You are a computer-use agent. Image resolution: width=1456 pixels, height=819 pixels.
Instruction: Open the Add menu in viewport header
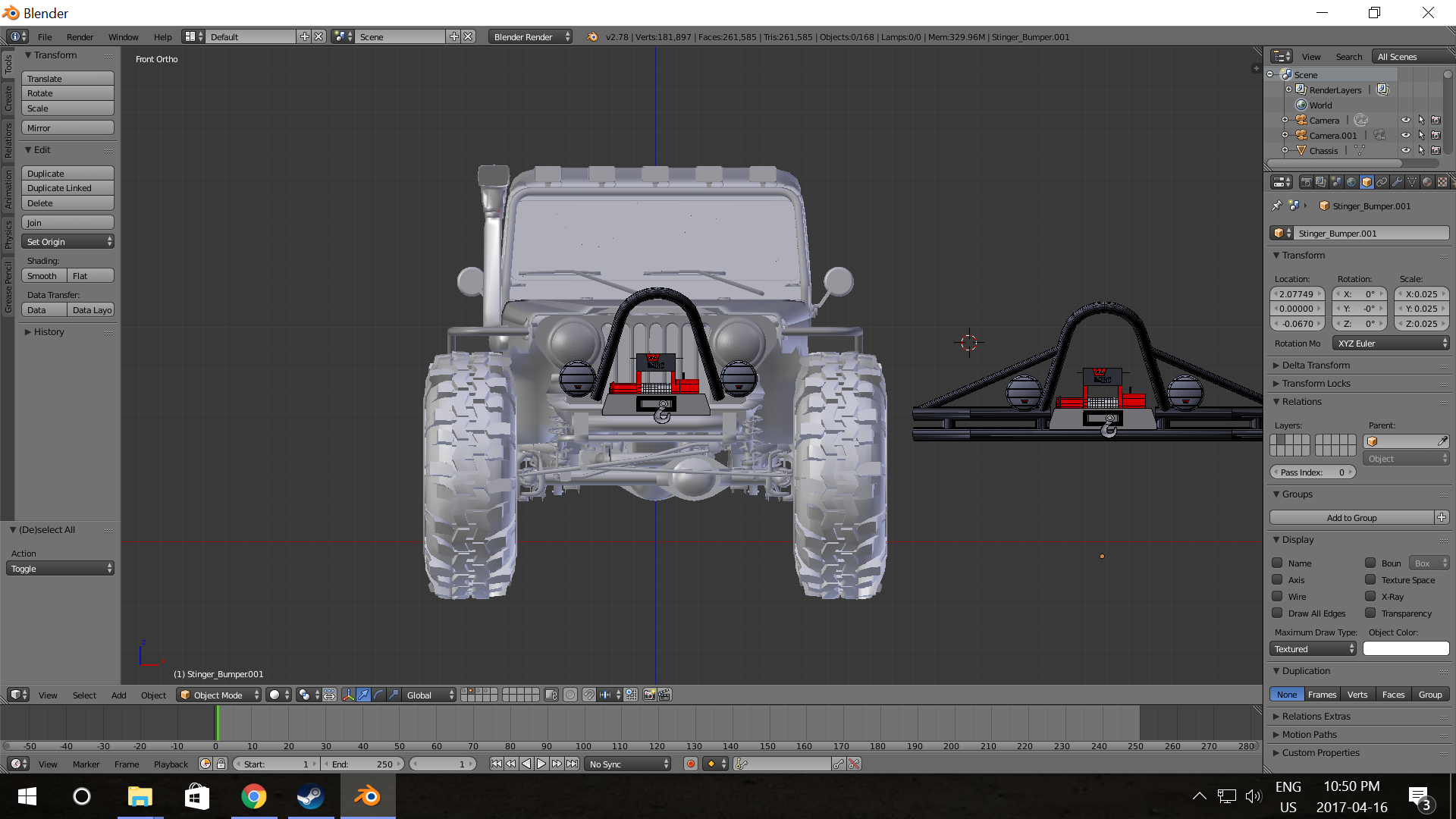pyautogui.click(x=119, y=695)
